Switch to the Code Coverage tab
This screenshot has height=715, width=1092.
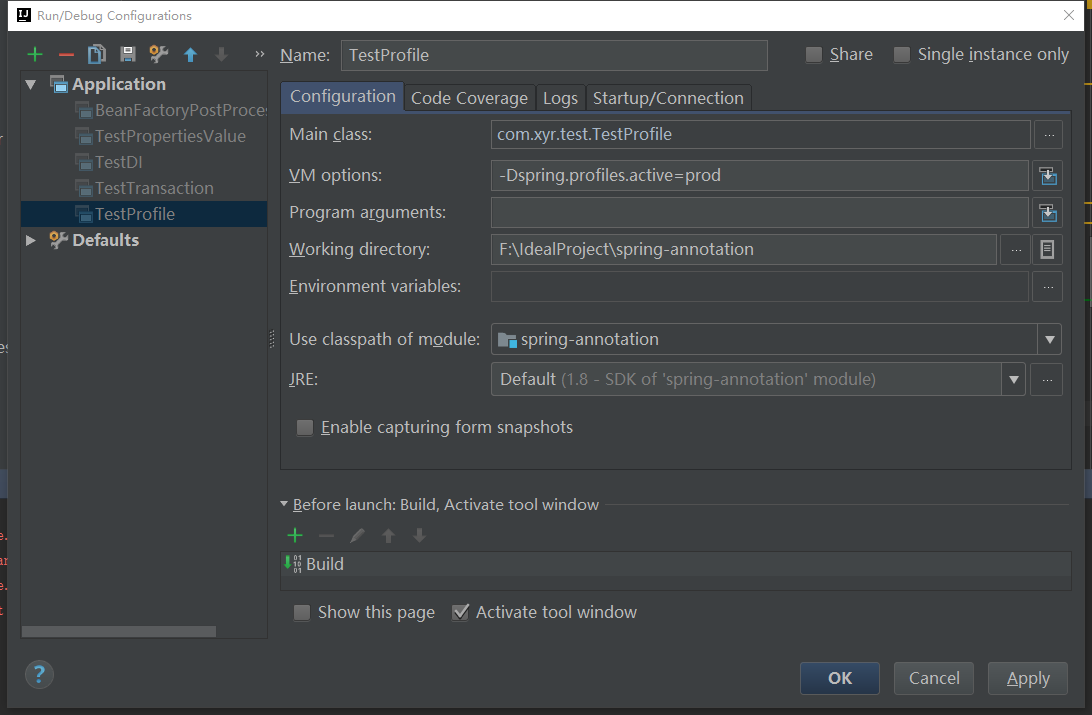click(469, 98)
